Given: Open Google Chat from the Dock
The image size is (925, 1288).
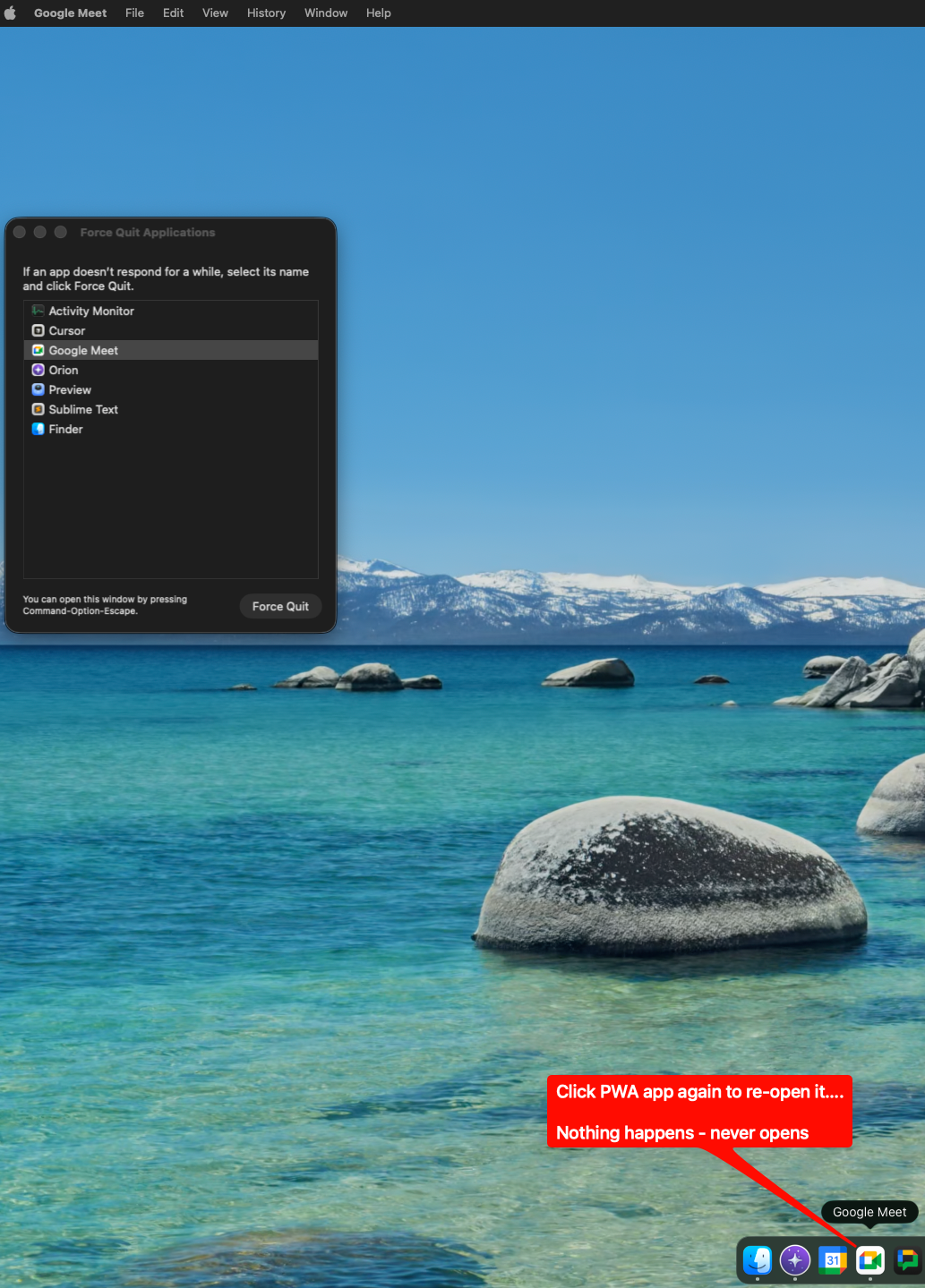Looking at the screenshot, I should tap(907, 1259).
